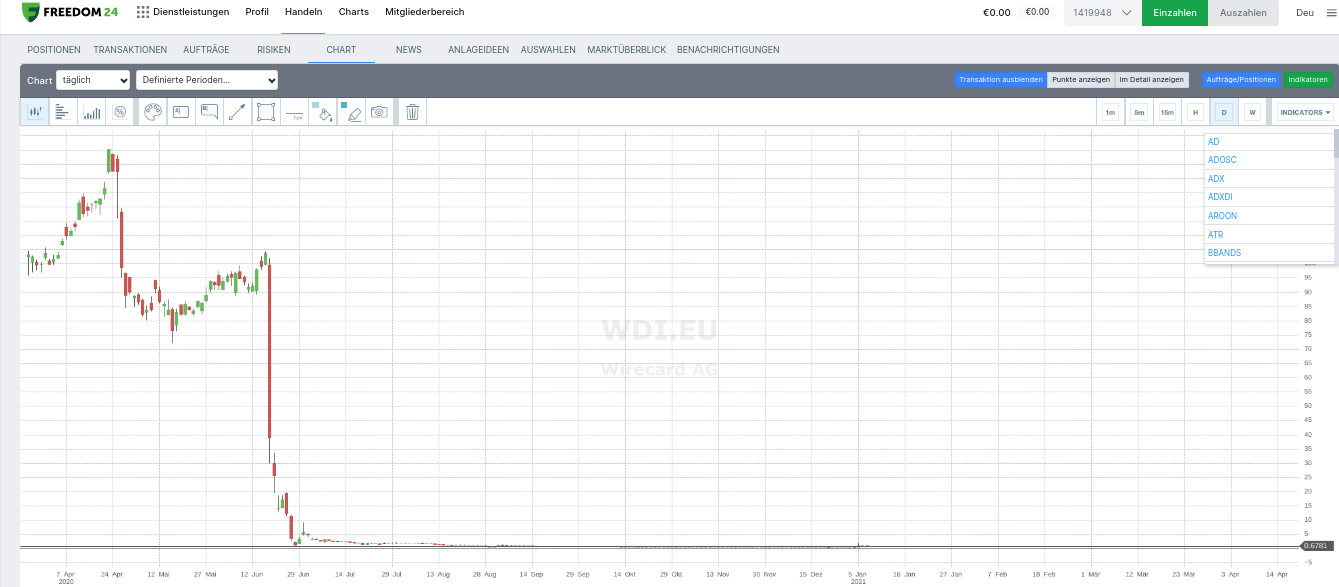Switch to the POSITIONEN tab
The image size is (1339, 587).
(54, 50)
